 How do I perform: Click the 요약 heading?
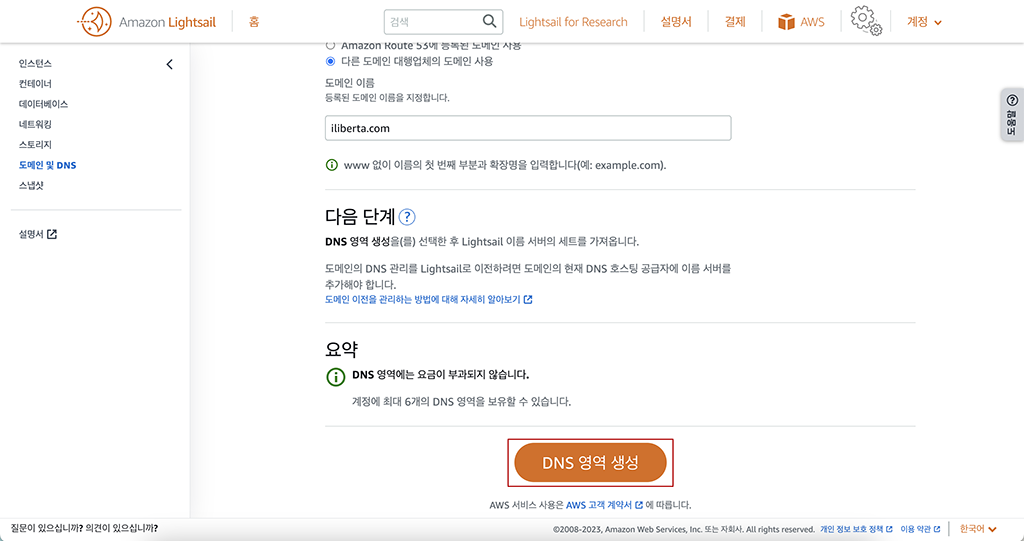[x=342, y=349]
